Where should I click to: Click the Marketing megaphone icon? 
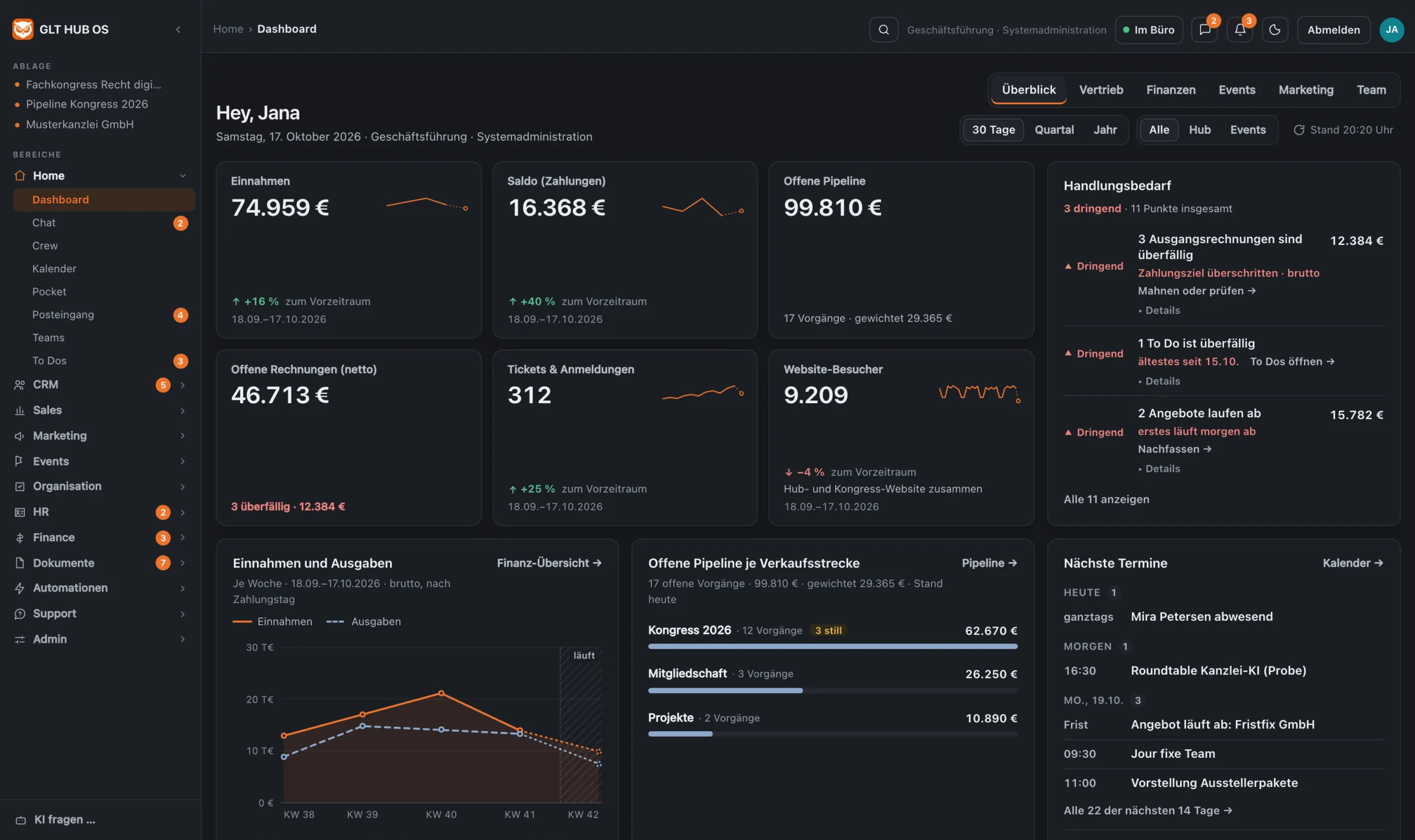point(20,436)
